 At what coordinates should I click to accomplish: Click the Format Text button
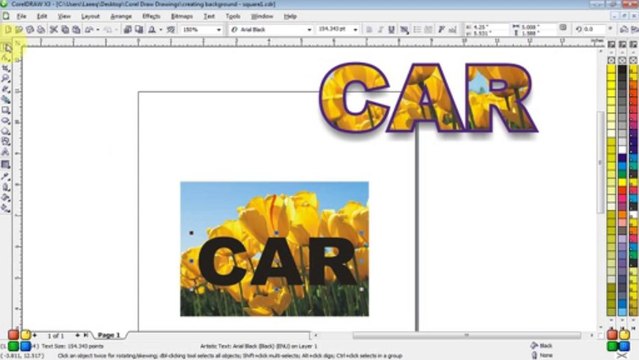[441, 30]
